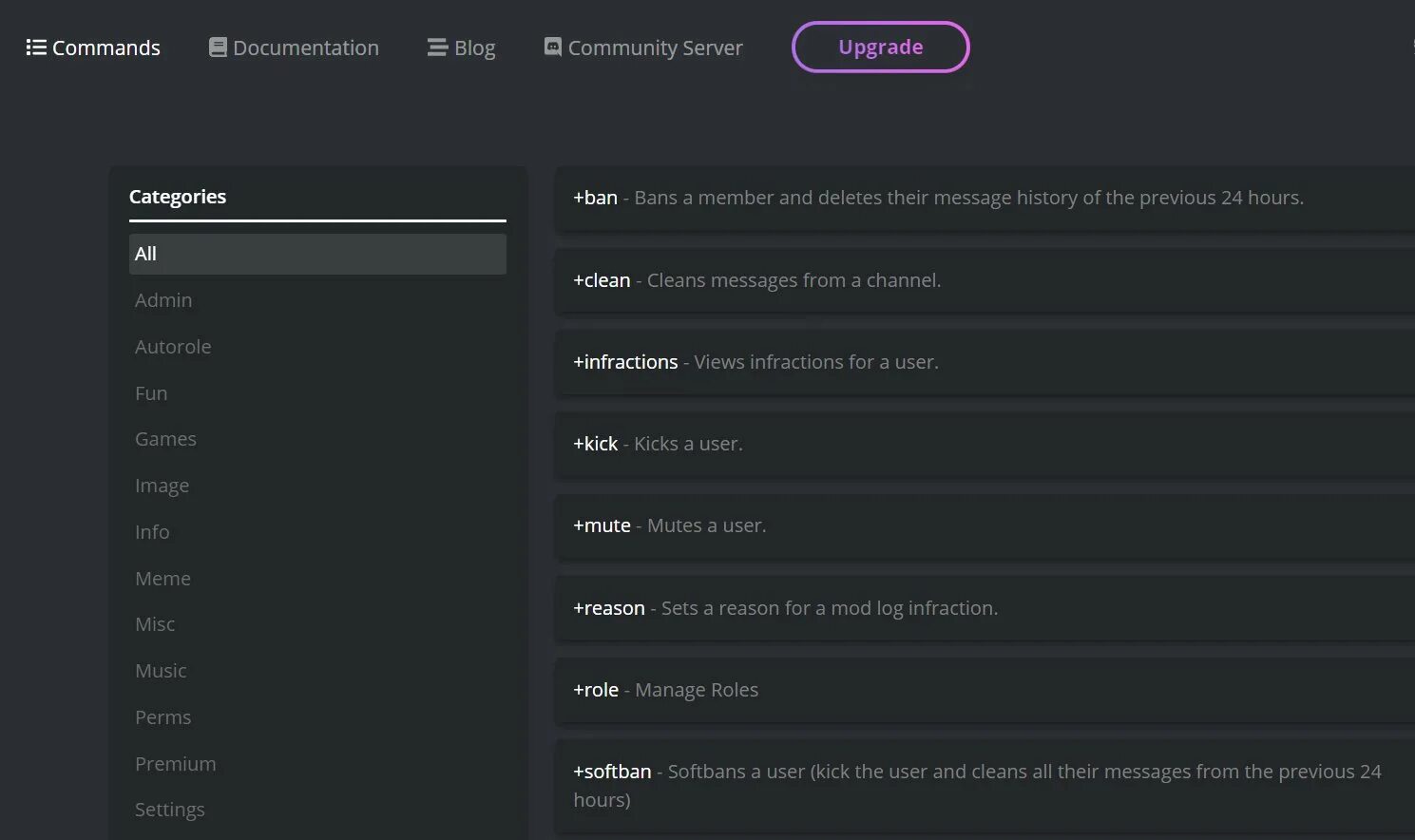Filter commands by Autorole category
This screenshot has width=1415, height=840.
[173, 347]
